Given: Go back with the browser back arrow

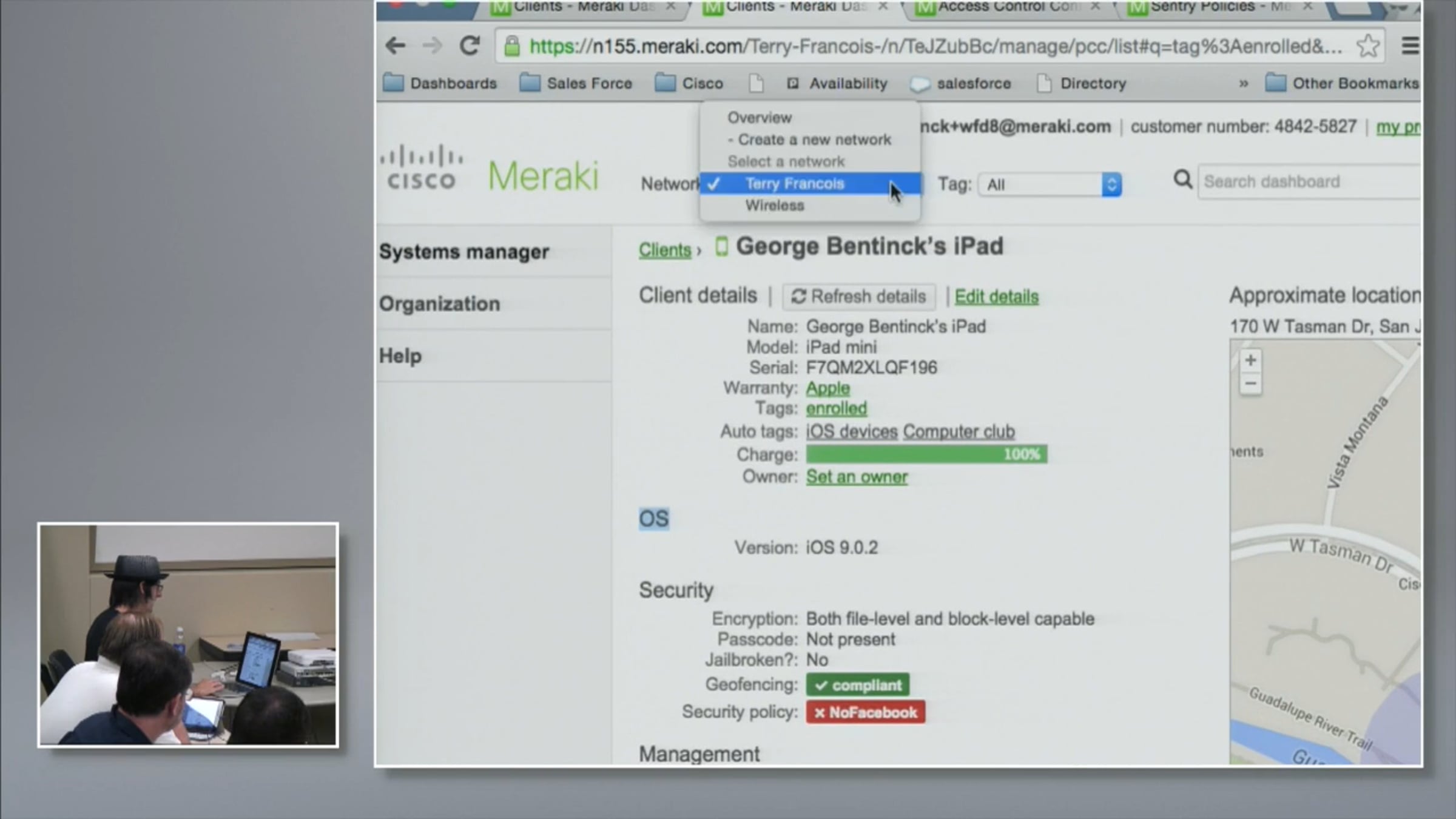Looking at the screenshot, I should [396, 45].
